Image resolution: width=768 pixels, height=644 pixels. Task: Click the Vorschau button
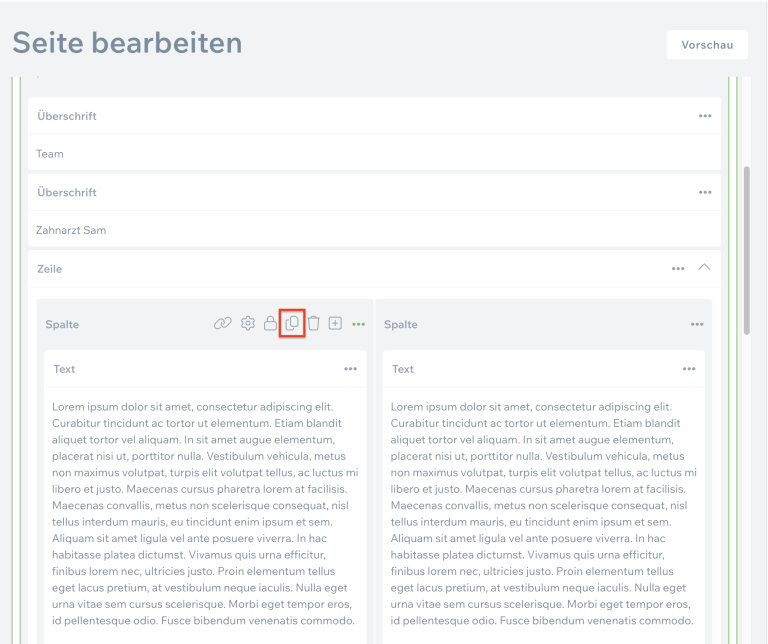tap(707, 45)
